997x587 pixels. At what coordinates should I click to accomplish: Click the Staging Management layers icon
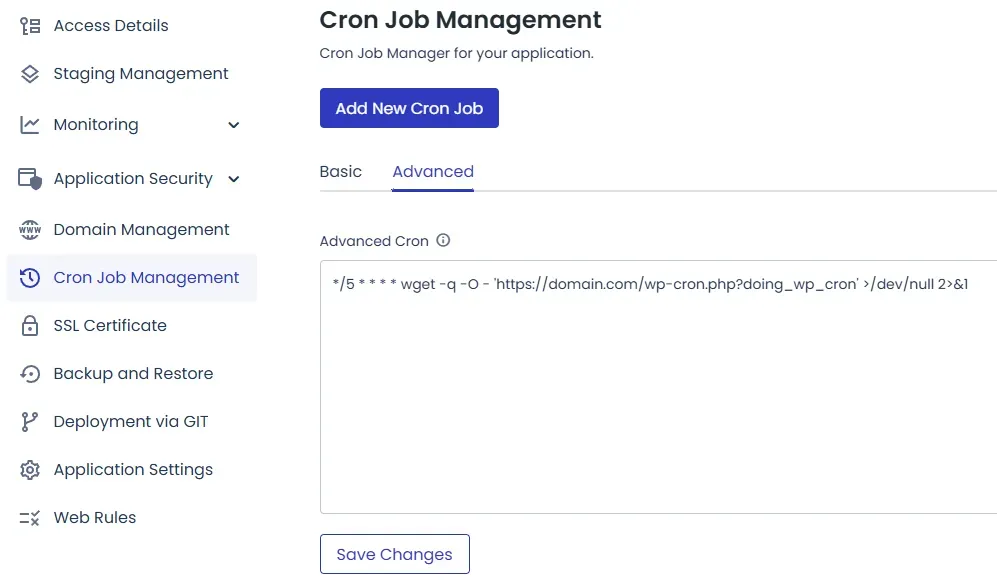tap(30, 74)
